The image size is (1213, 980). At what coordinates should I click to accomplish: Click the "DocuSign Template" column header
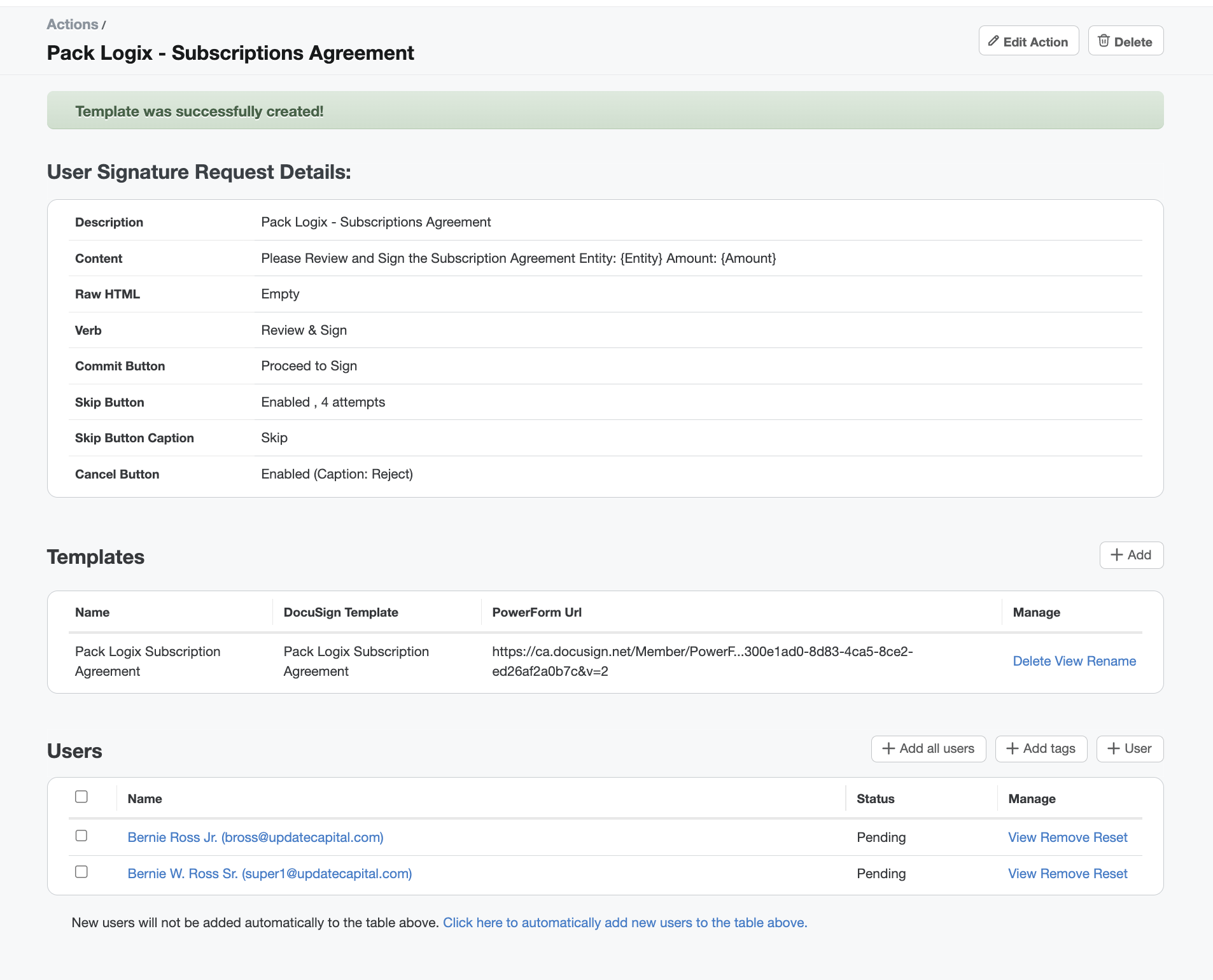coord(341,612)
